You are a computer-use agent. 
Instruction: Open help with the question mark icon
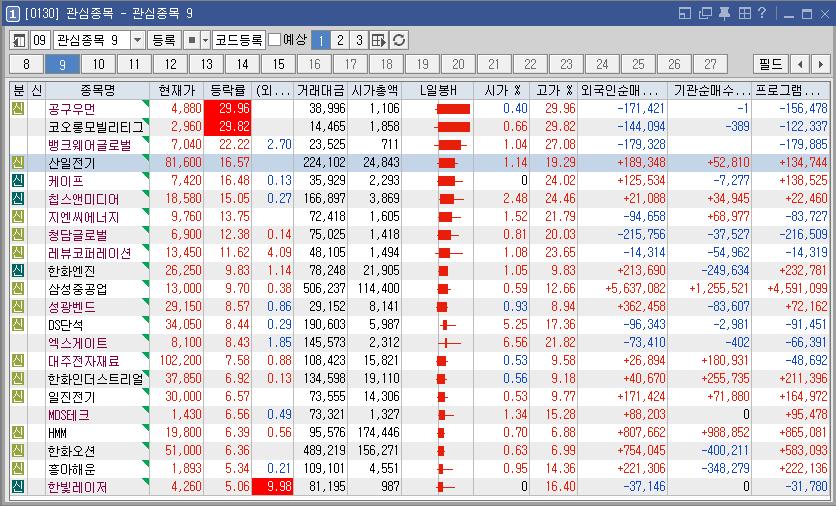click(762, 13)
